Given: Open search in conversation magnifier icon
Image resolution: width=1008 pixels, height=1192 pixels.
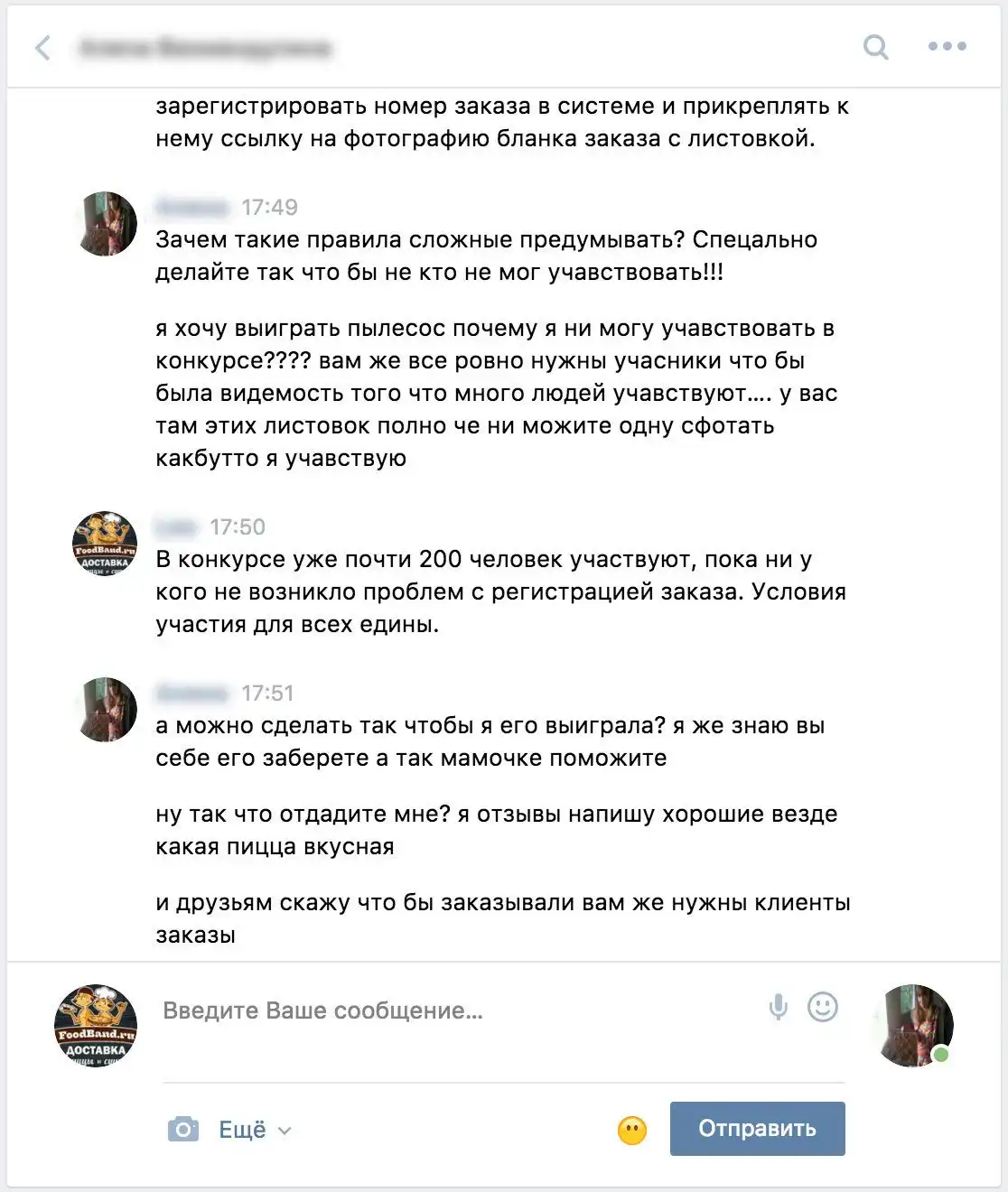Looking at the screenshot, I should click(x=875, y=47).
